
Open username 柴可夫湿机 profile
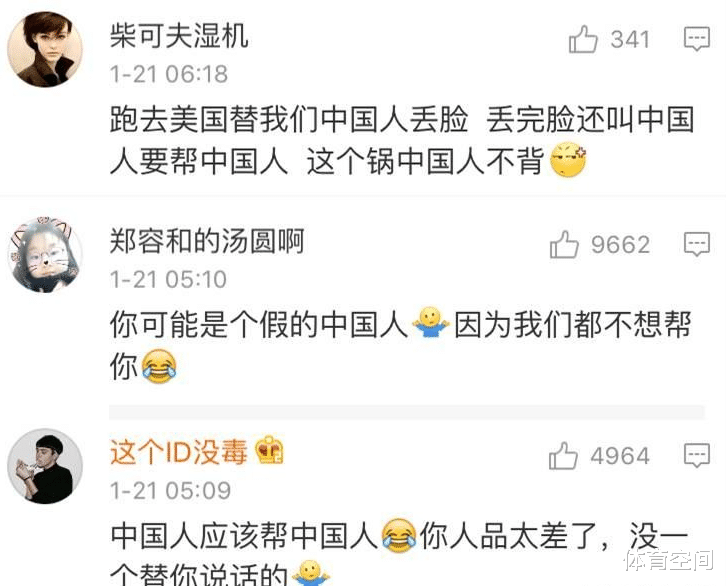tap(179, 36)
